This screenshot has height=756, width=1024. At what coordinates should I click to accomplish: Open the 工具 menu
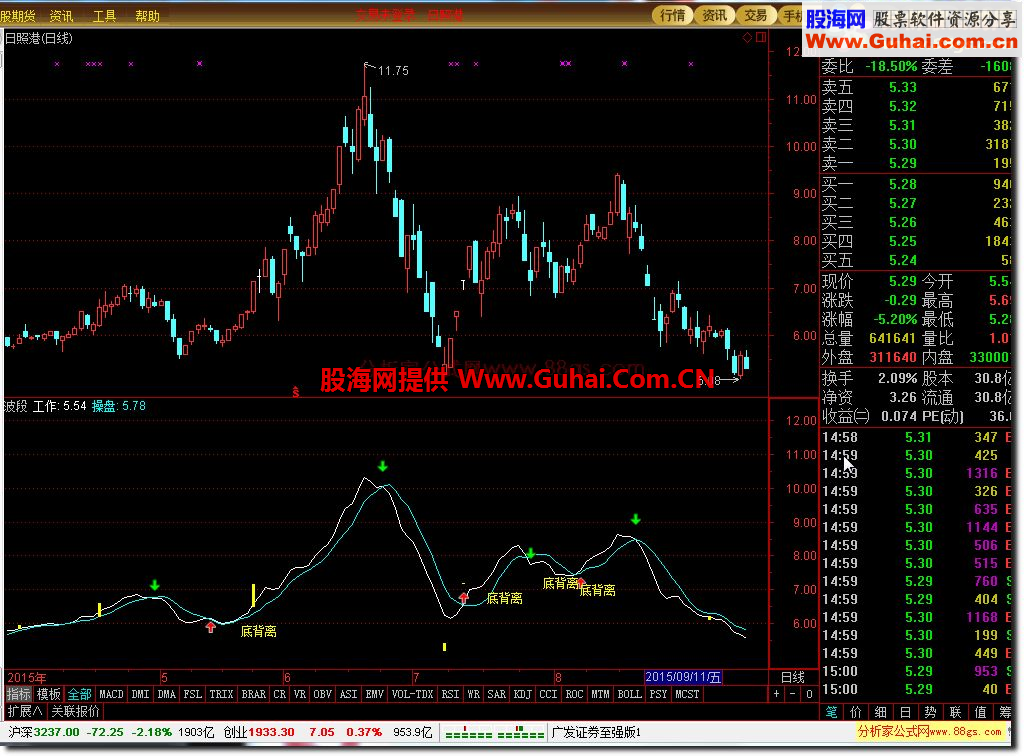click(104, 16)
